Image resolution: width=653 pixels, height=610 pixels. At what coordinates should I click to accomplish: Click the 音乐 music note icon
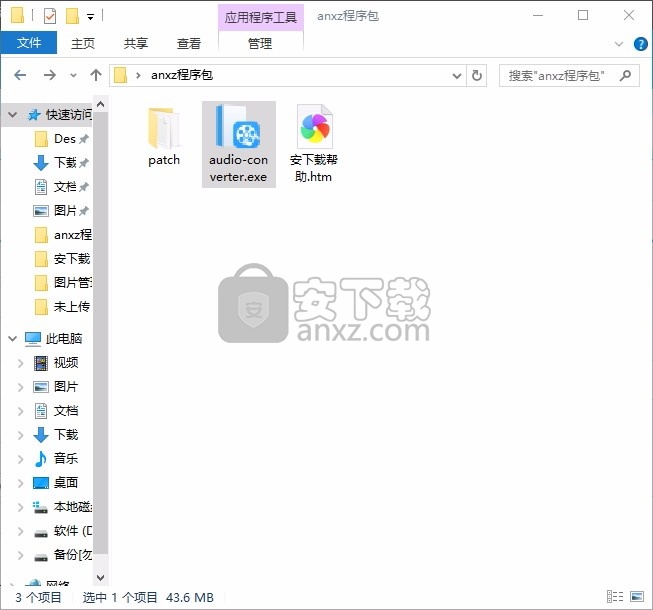pos(41,459)
